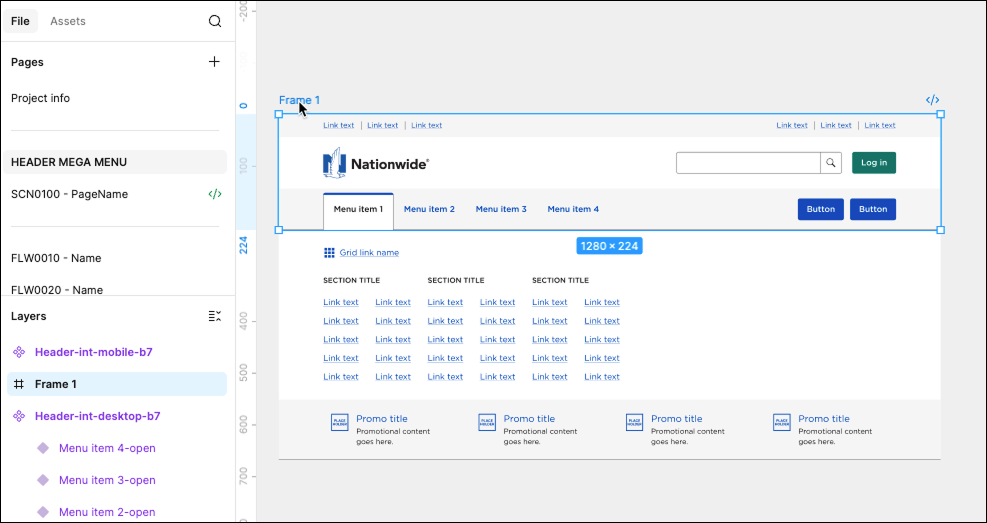Select Menu item 3 in the design

coord(501,209)
